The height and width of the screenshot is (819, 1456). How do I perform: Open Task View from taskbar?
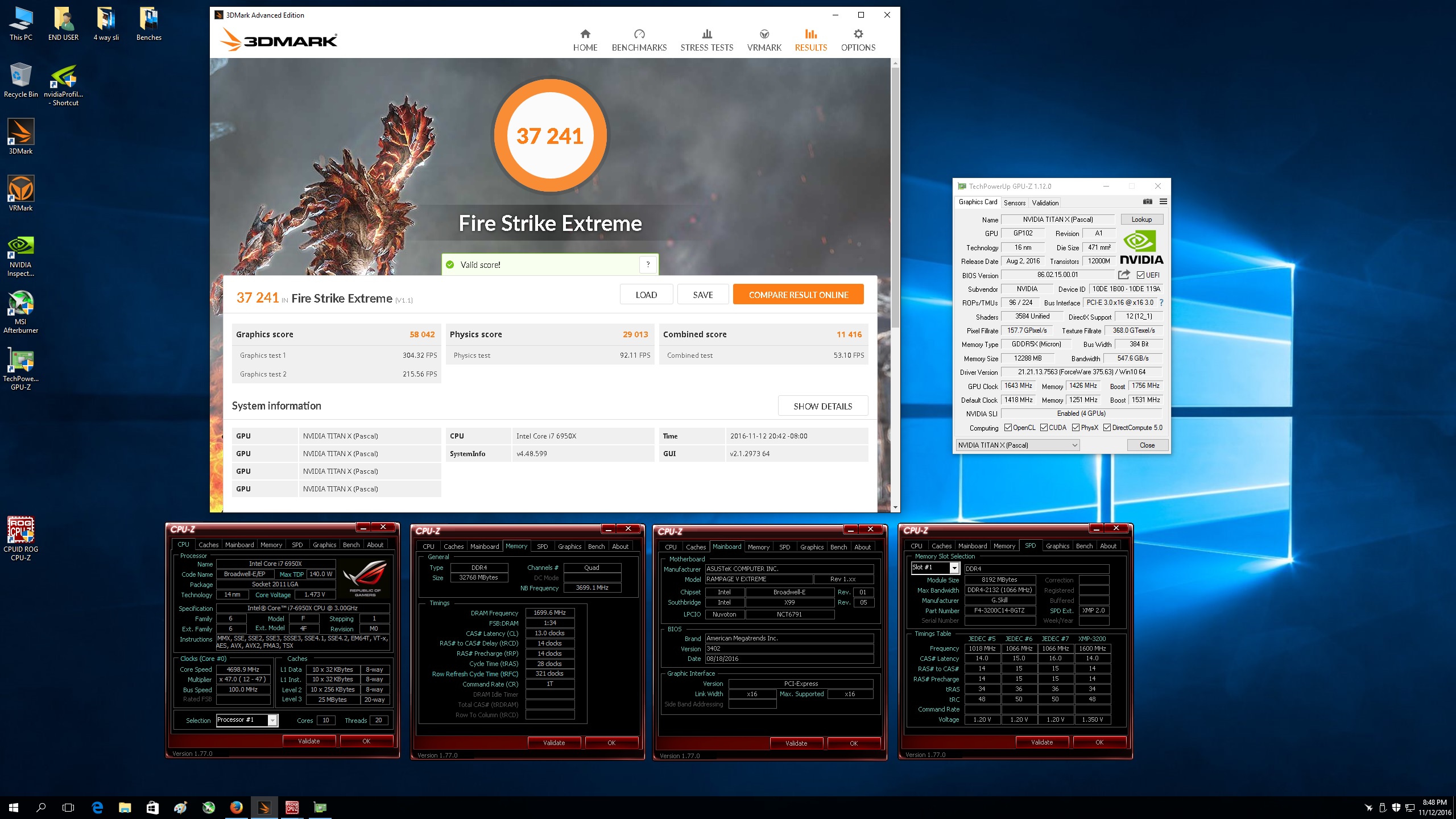68,808
